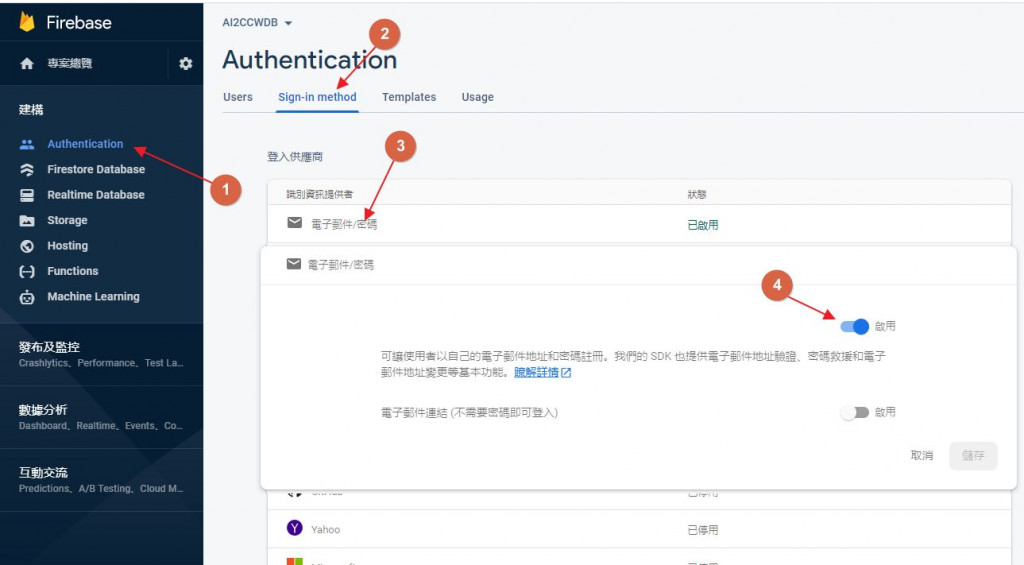Open the 瞭解詳情 learn more link

(x=536, y=372)
